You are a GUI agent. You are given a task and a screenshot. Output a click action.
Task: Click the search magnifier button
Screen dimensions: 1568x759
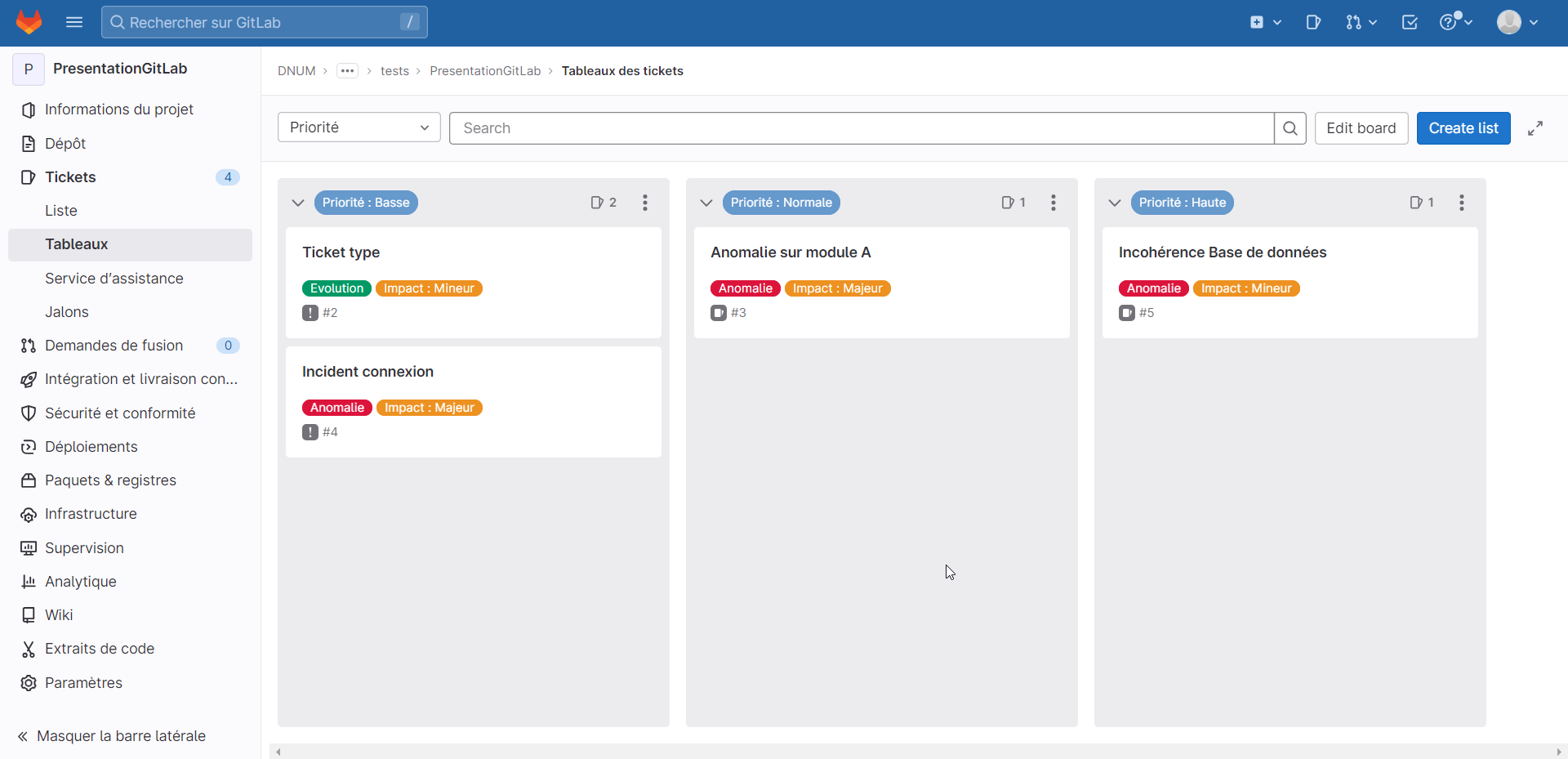(1290, 128)
